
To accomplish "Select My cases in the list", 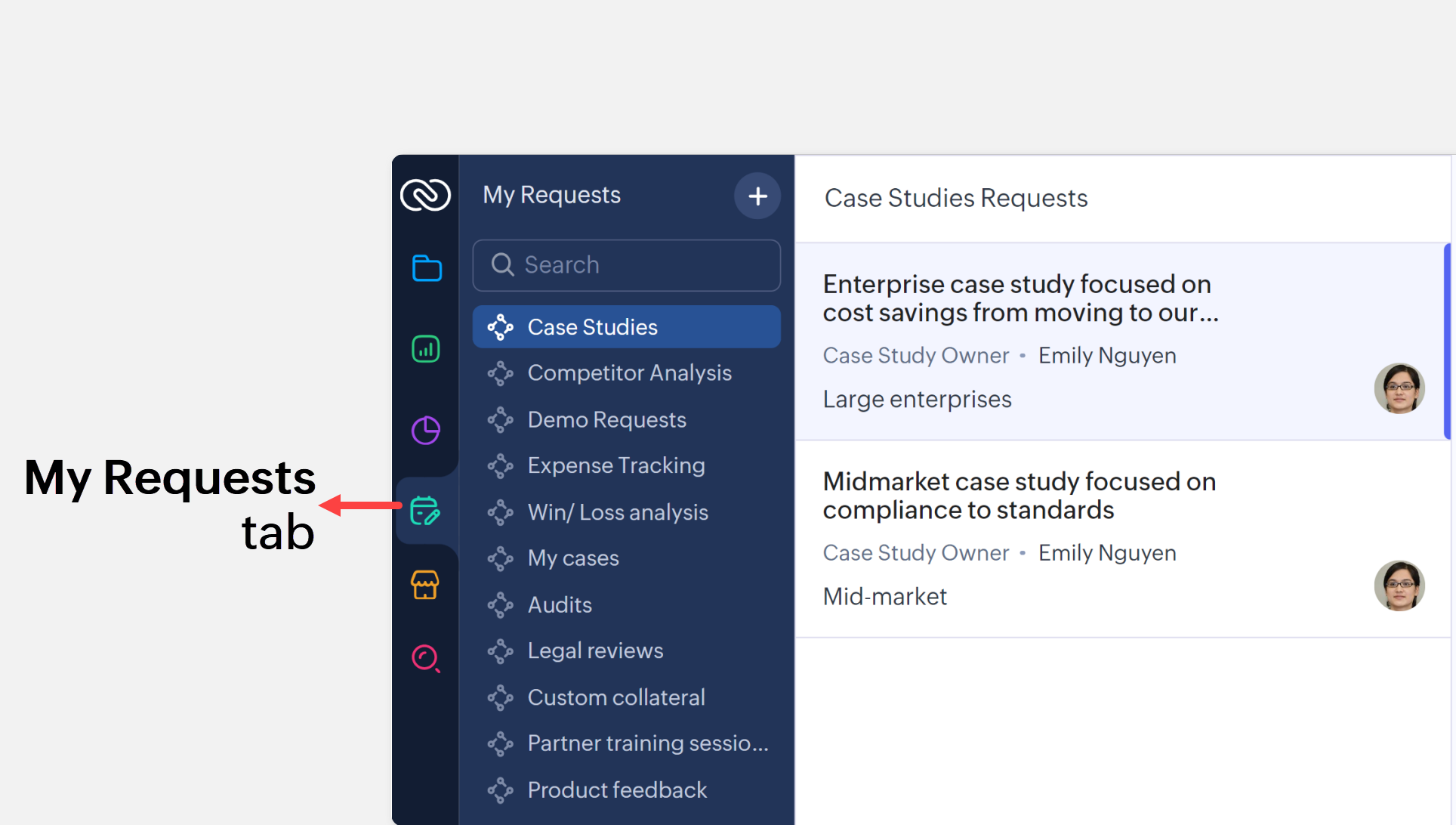I will click(x=573, y=558).
